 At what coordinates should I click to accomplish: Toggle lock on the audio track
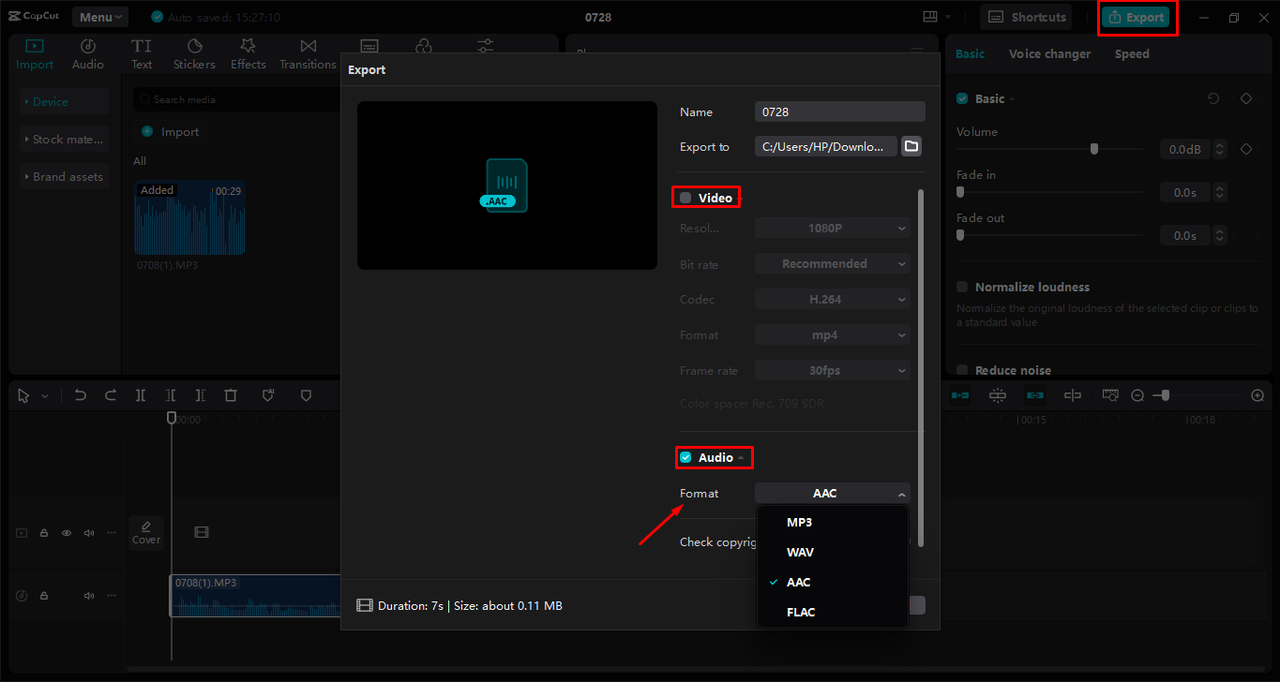pos(44,596)
